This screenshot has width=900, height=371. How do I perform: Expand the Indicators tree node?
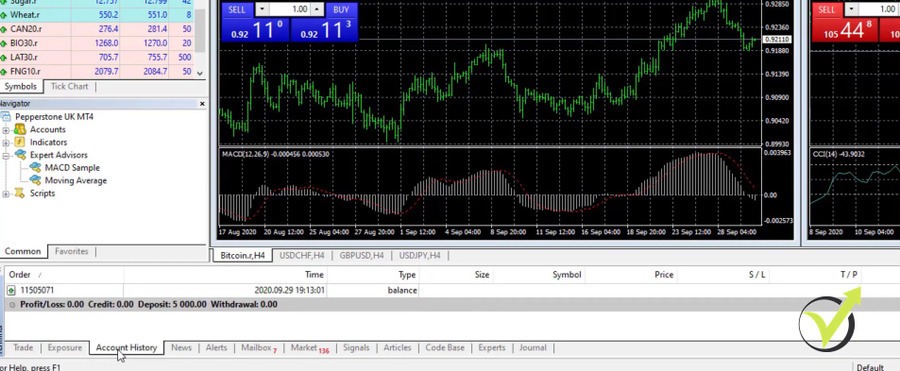[x=6, y=142]
